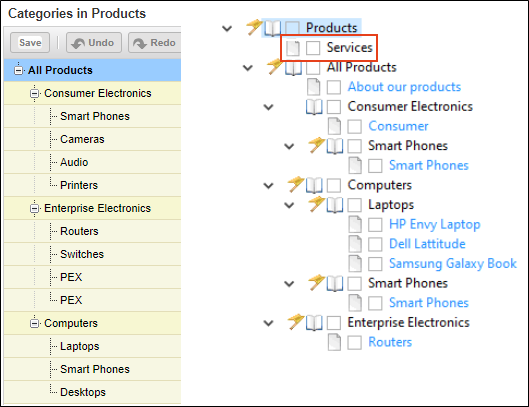
Task: Click the page icon before HP Envy Laptop
Action: pyautogui.click(x=355, y=224)
